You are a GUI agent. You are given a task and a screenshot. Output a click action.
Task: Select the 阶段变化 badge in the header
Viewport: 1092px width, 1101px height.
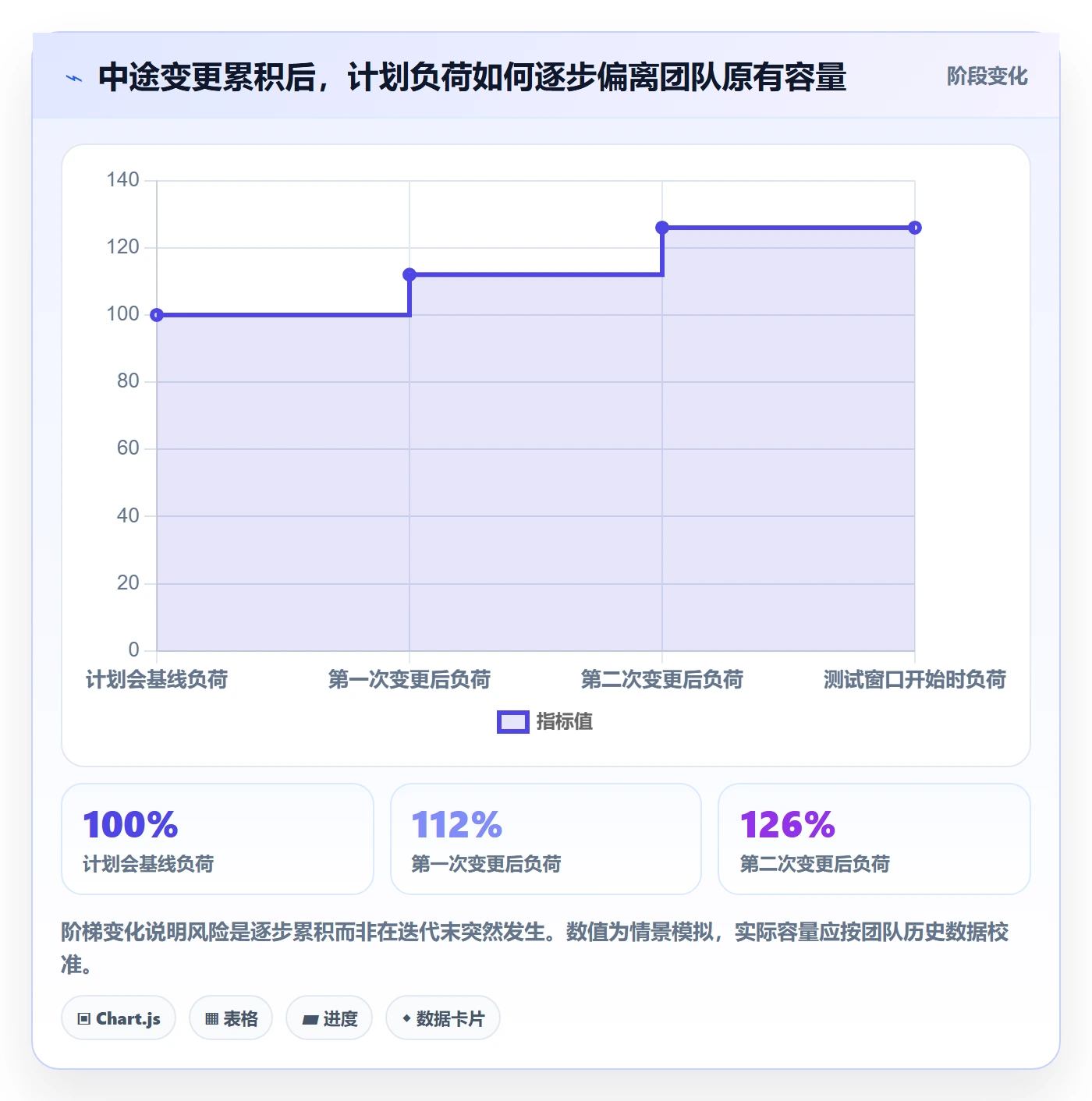(x=987, y=76)
